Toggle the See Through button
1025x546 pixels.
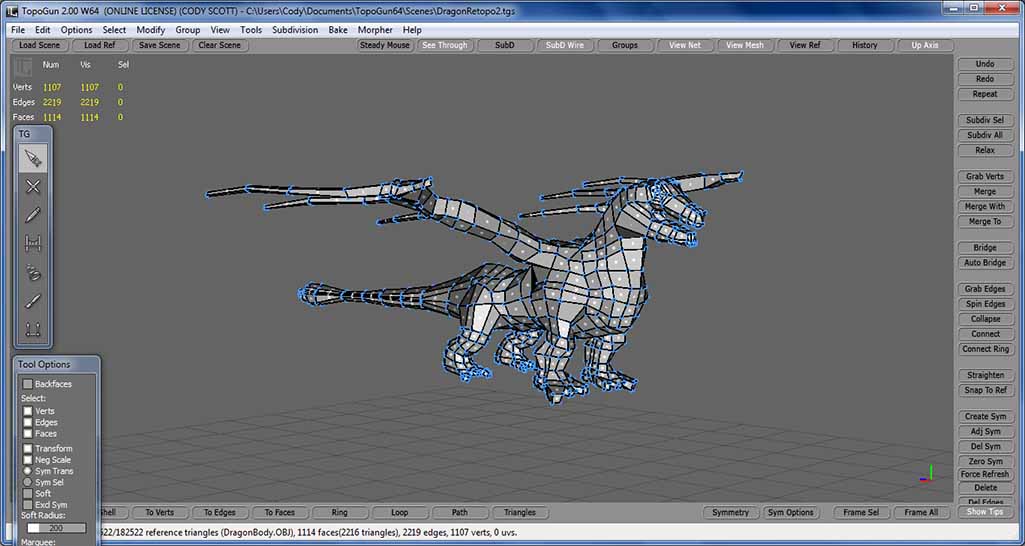(x=445, y=45)
